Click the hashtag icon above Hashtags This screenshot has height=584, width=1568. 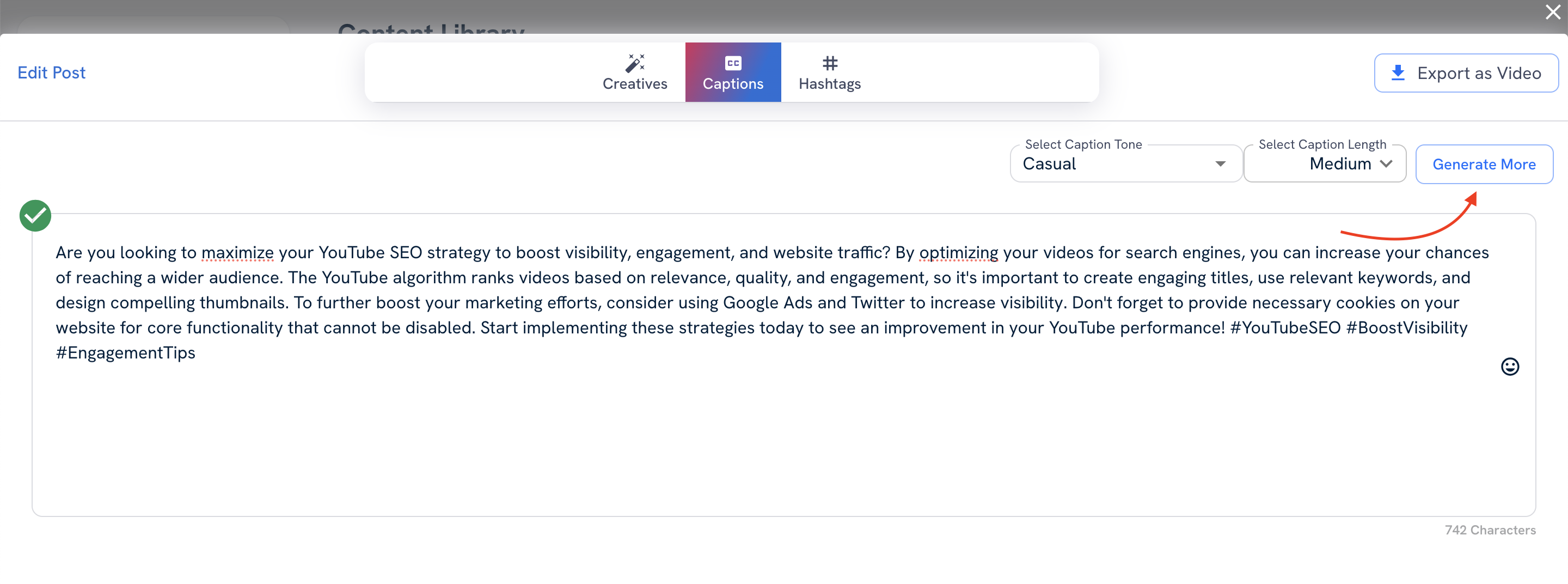[829, 63]
